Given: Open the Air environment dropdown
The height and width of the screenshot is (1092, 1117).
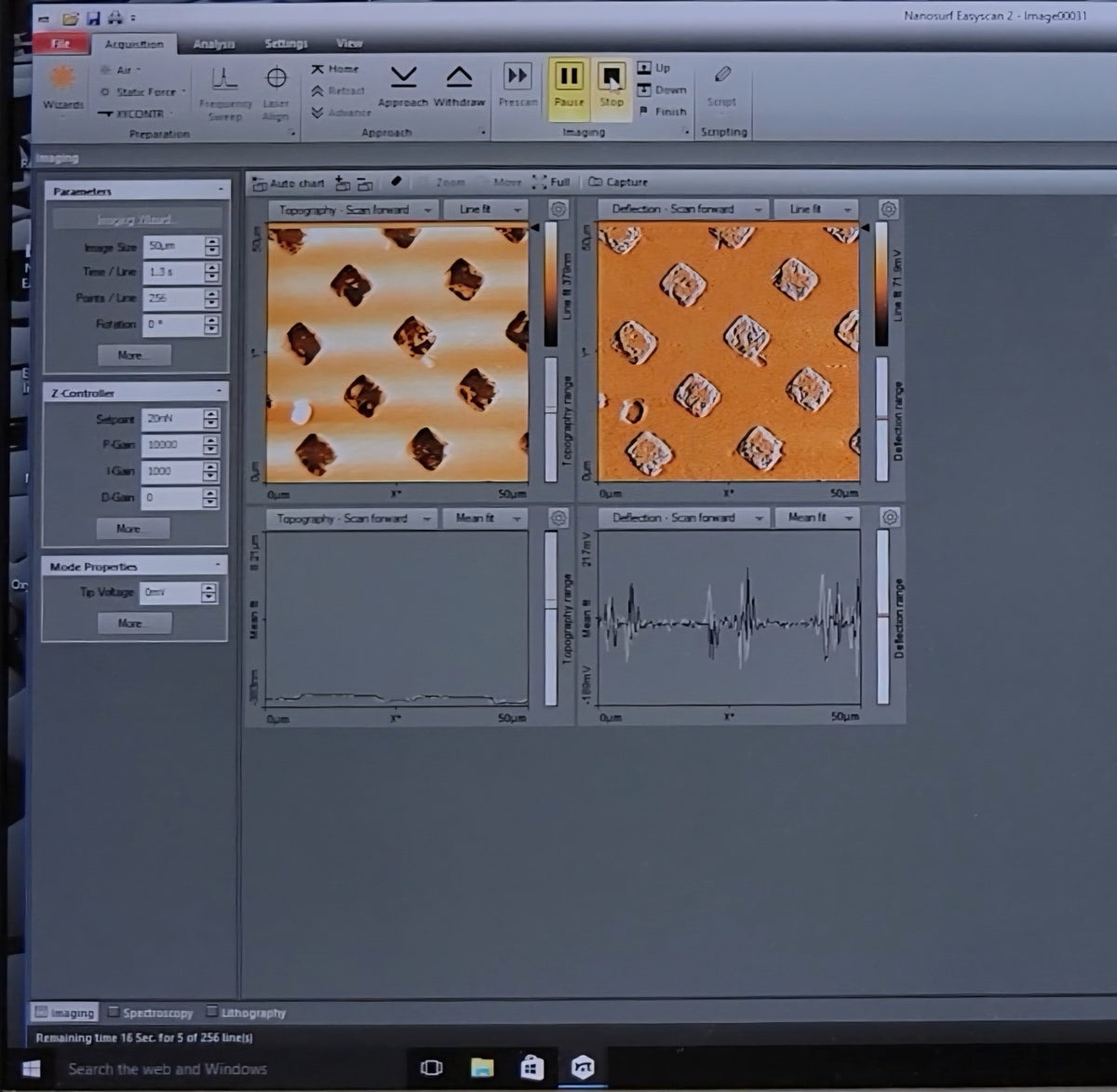Looking at the screenshot, I should click(121, 70).
